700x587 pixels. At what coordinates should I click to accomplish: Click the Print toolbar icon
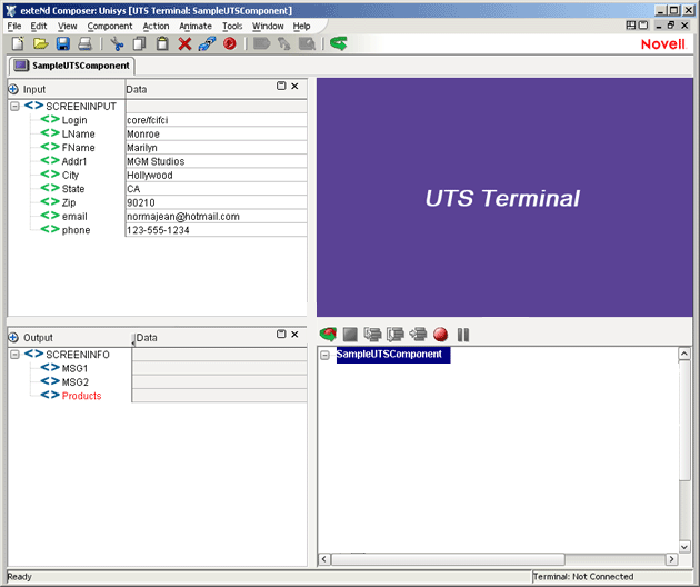point(85,44)
